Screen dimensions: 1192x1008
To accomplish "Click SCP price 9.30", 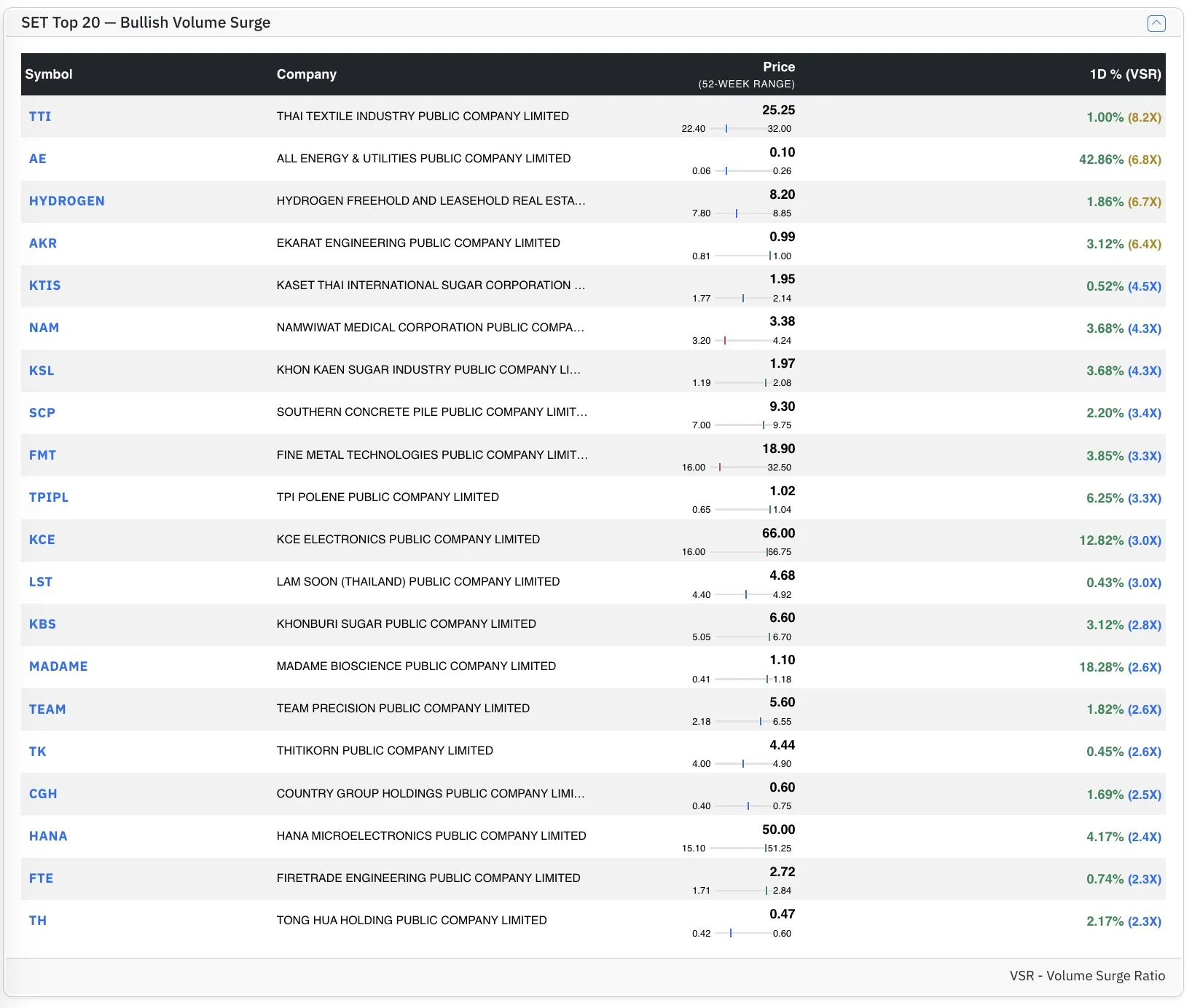I will [782, 406].
